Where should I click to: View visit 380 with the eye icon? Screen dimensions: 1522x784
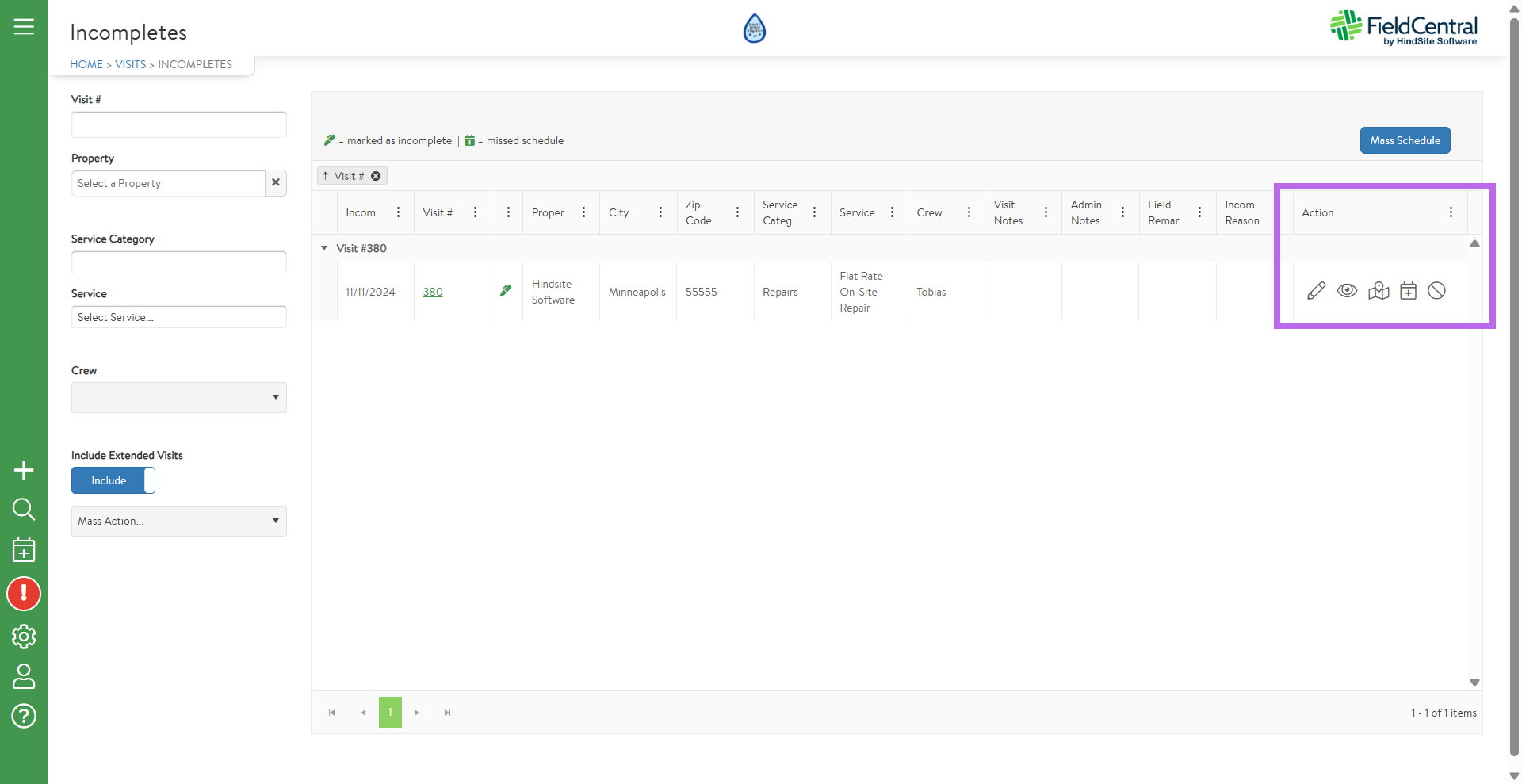click(1347, 291)
